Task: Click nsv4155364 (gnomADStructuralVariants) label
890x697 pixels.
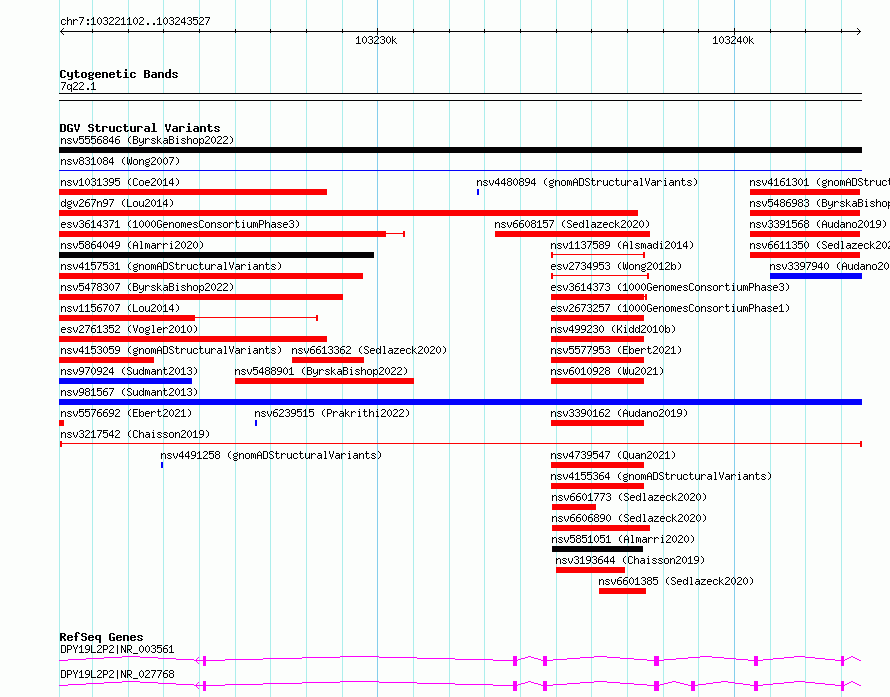Action: tap(661, 476)
